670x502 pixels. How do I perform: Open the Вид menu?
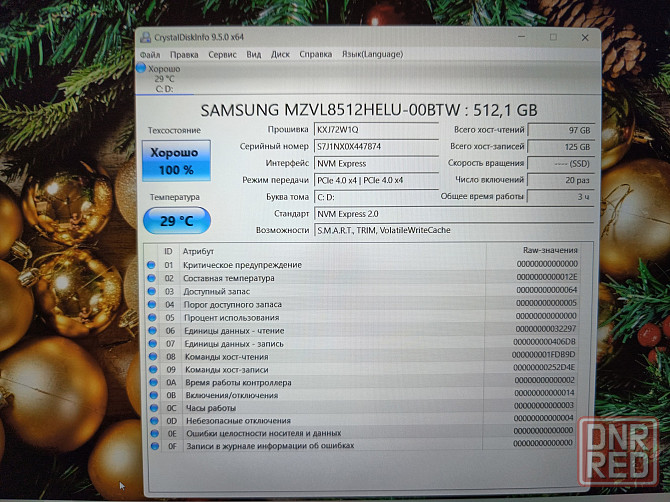pyautogui.click(x=254, y=54)
